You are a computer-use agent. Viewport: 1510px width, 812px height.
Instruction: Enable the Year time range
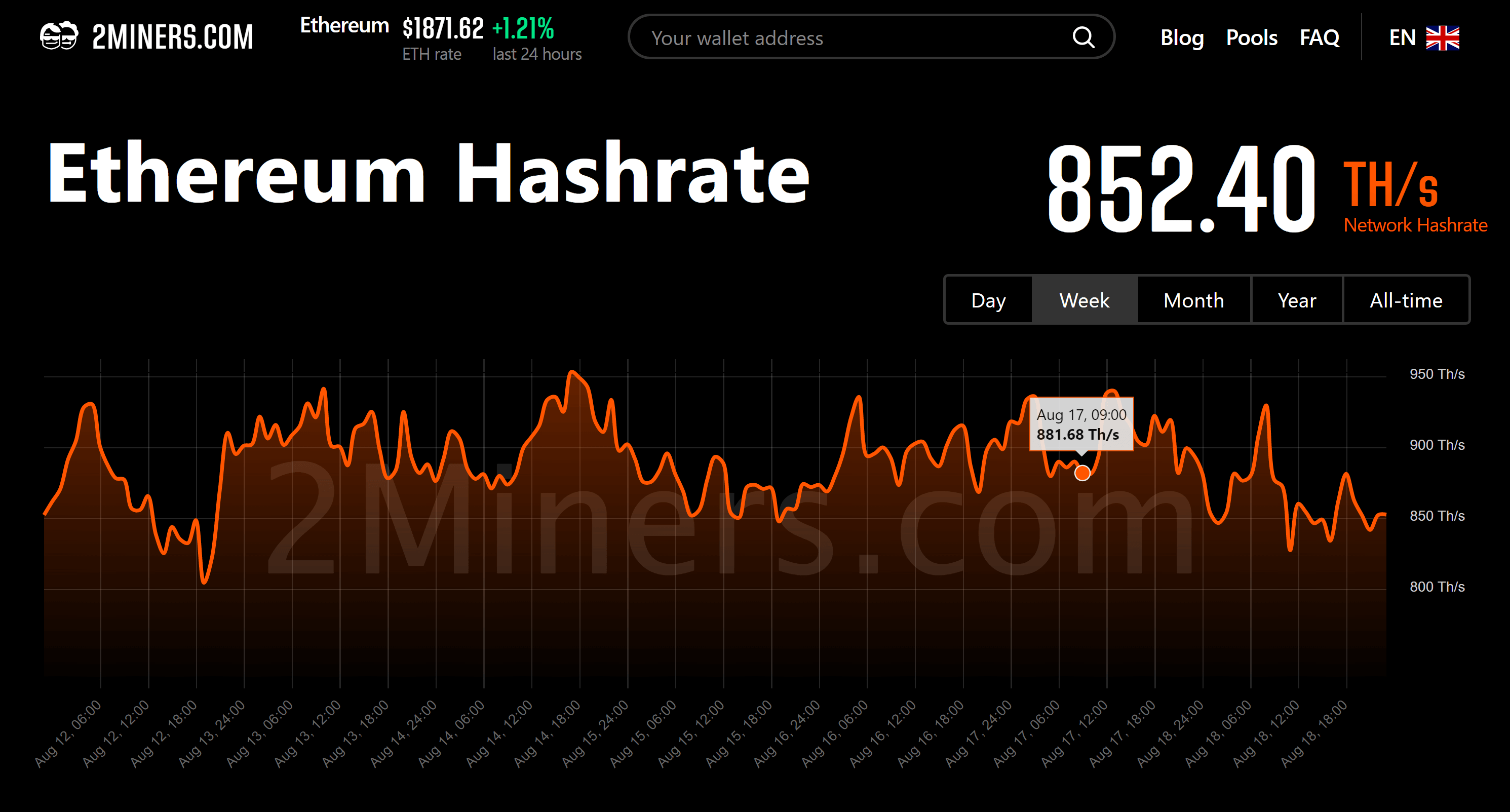coord(1297,300)
